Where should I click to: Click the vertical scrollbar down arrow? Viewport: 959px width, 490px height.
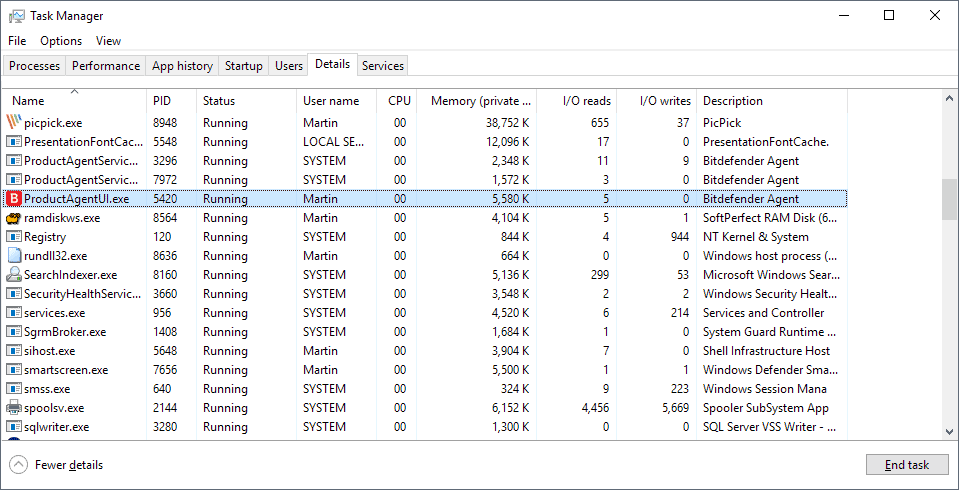point(949,431)
